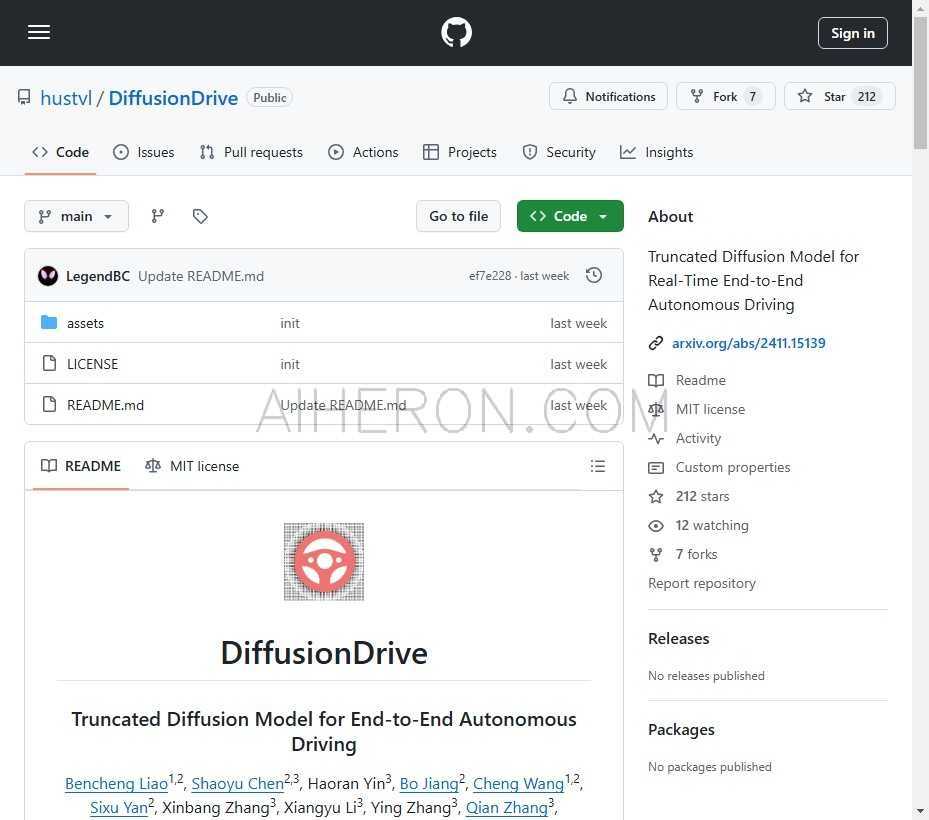Screen dimensions: 929x820
Task: Click the DiffusionDrive steering wheel logo image
Action: [x=323, y=561]
